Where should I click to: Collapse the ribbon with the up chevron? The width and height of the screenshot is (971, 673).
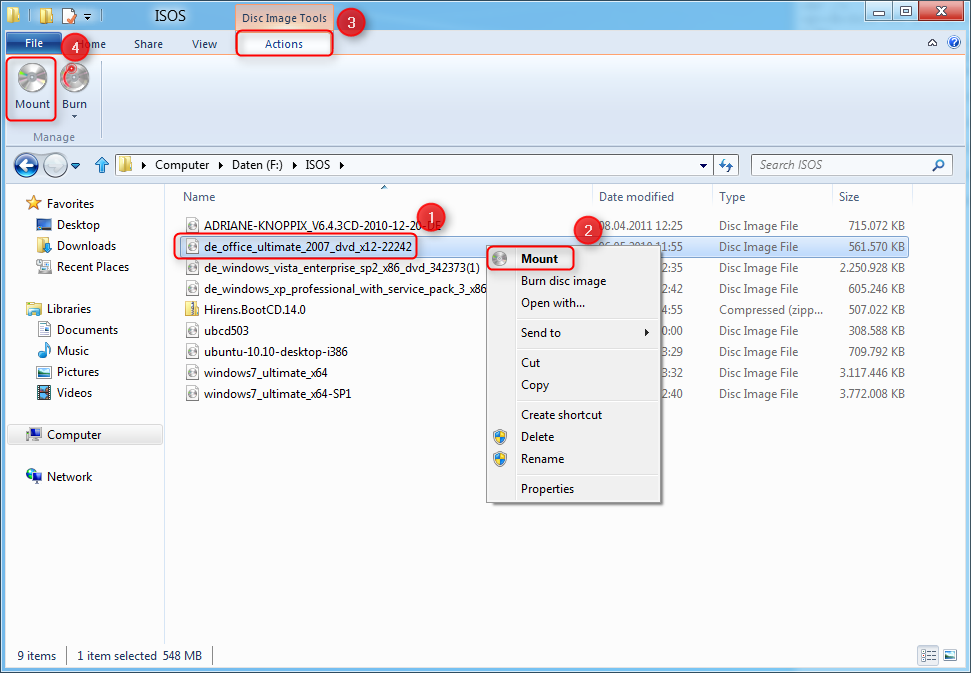pyautogui.click(x=932, y=43)
